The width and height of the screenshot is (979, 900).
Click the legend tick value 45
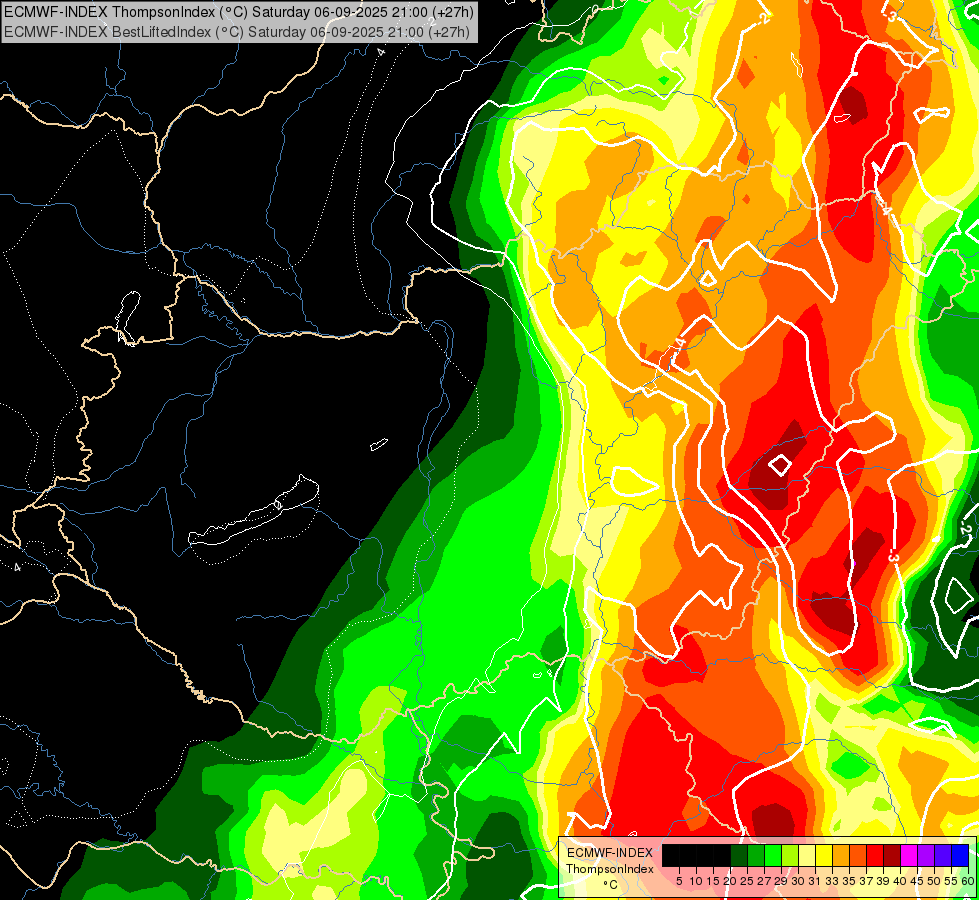[917, 881]
